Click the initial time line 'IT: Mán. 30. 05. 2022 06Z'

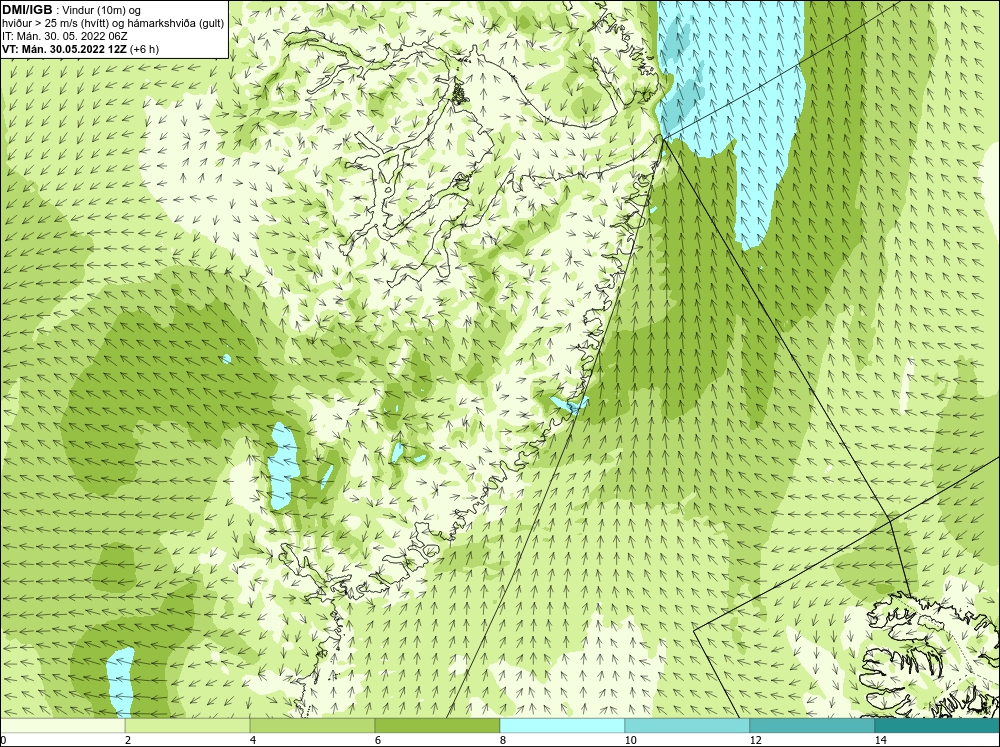tap(64, 36)
